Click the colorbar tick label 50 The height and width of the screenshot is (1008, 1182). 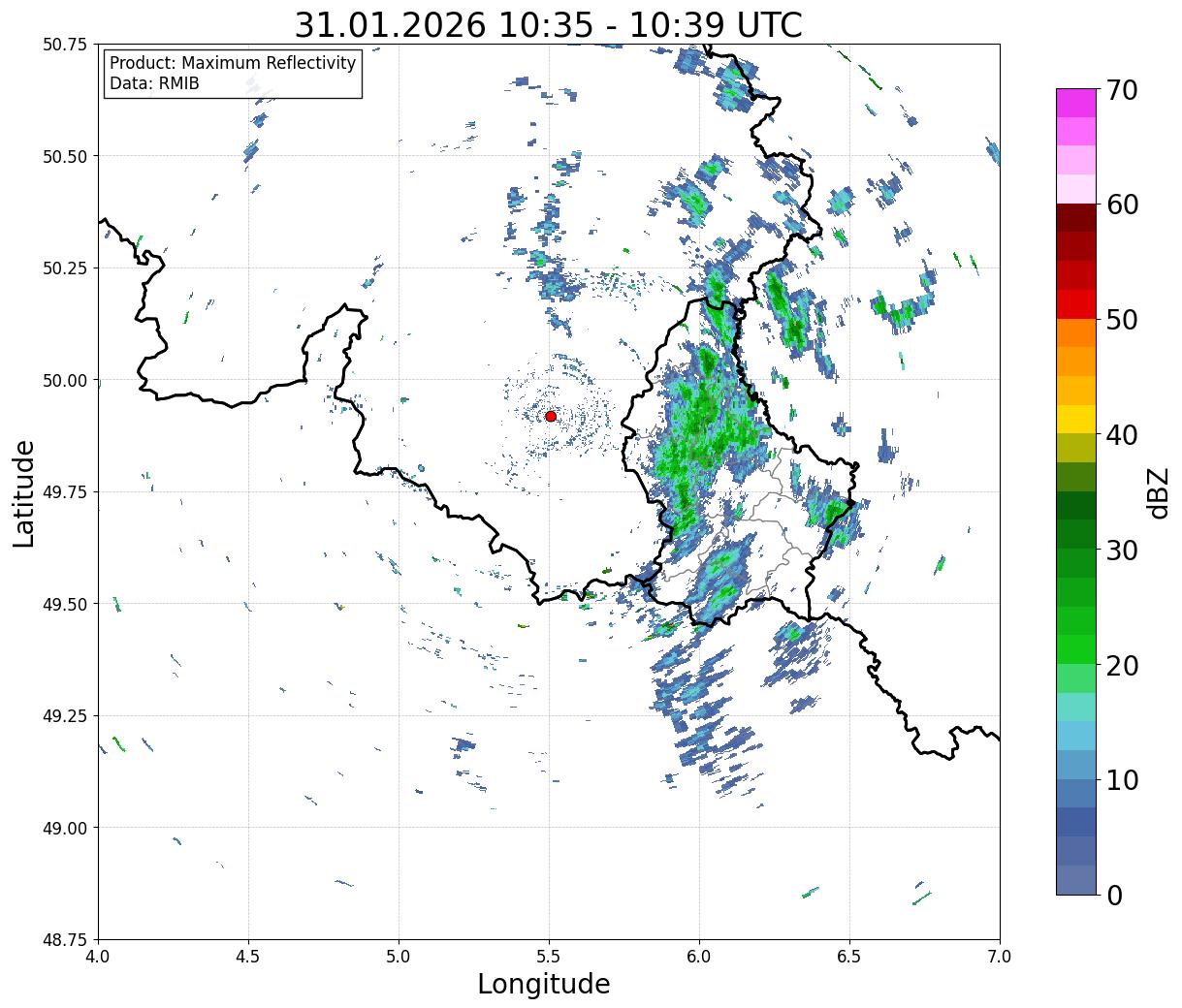coord(1122,320)
